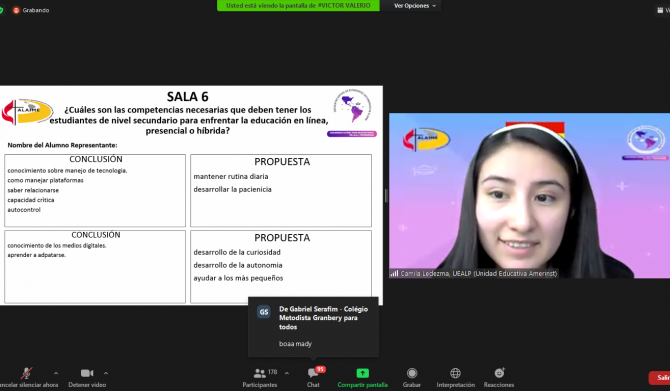Click the divider handle between shared screen and video
This screenshot has height=391, width=670.
pos(386,196)
